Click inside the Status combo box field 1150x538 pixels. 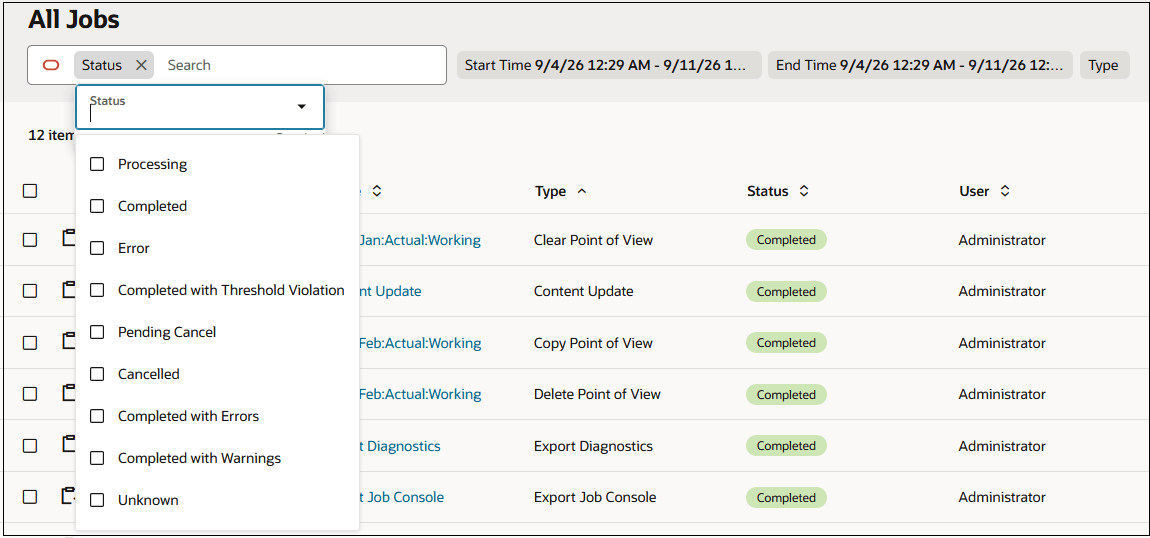coord(199,107)
